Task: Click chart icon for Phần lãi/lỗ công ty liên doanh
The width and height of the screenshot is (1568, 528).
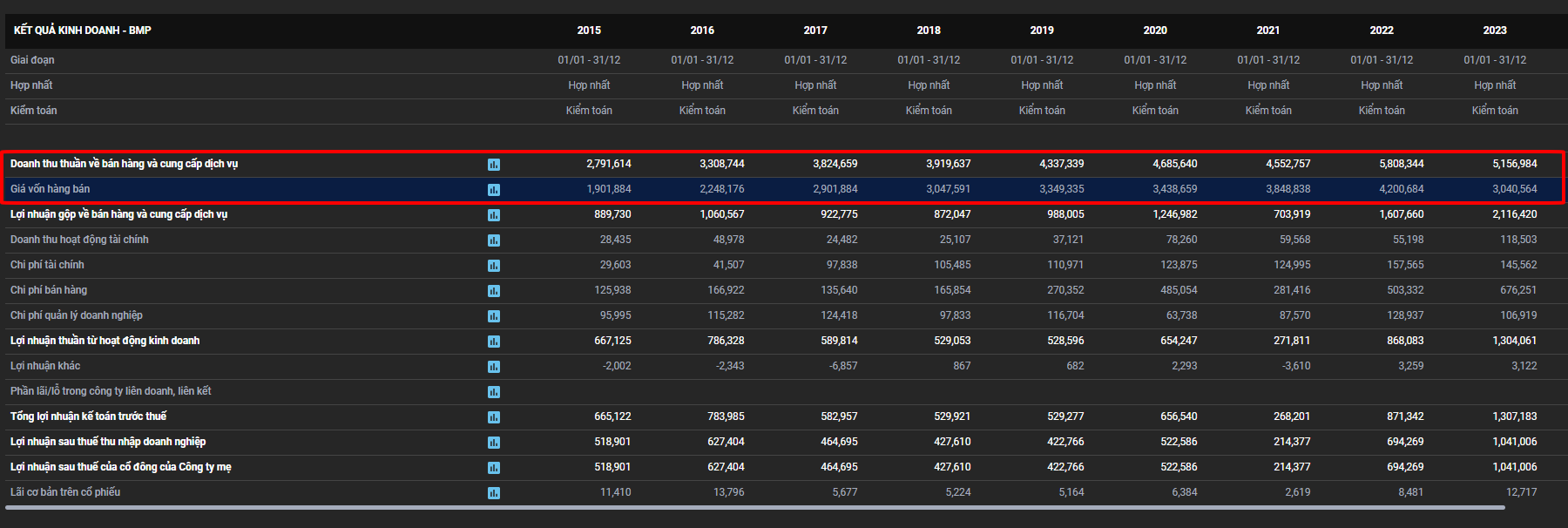Action: (494, 392)
